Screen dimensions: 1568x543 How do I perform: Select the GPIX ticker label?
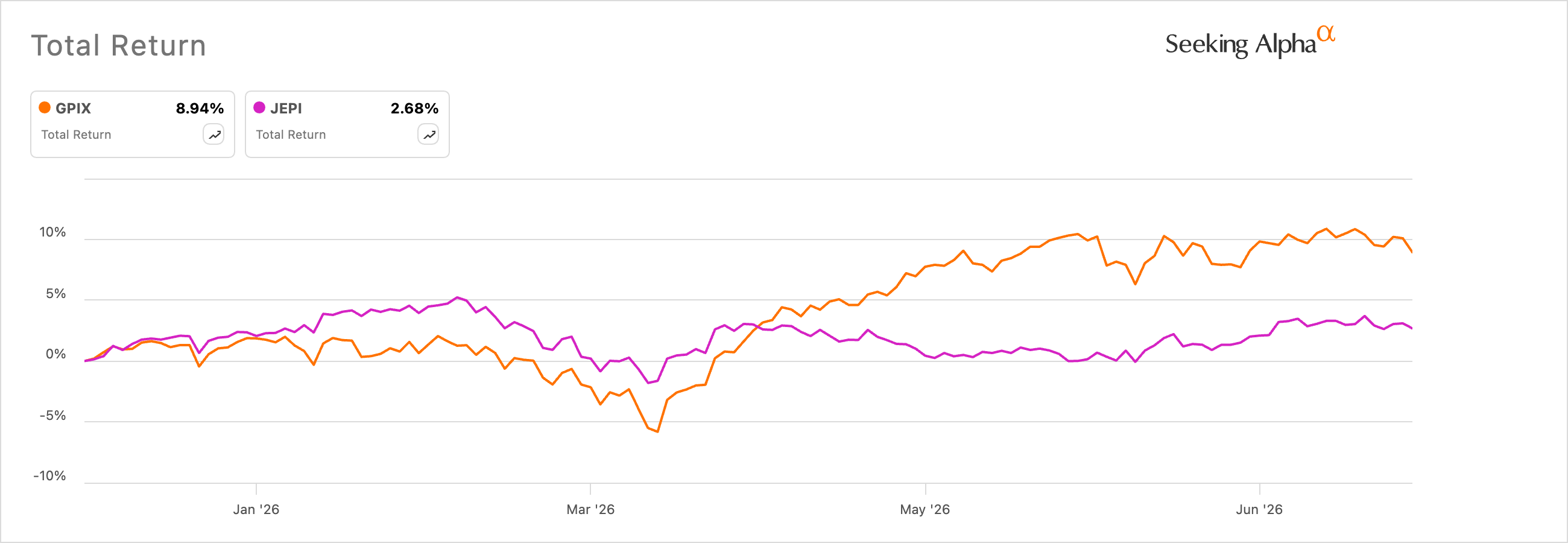coord(73,109)
